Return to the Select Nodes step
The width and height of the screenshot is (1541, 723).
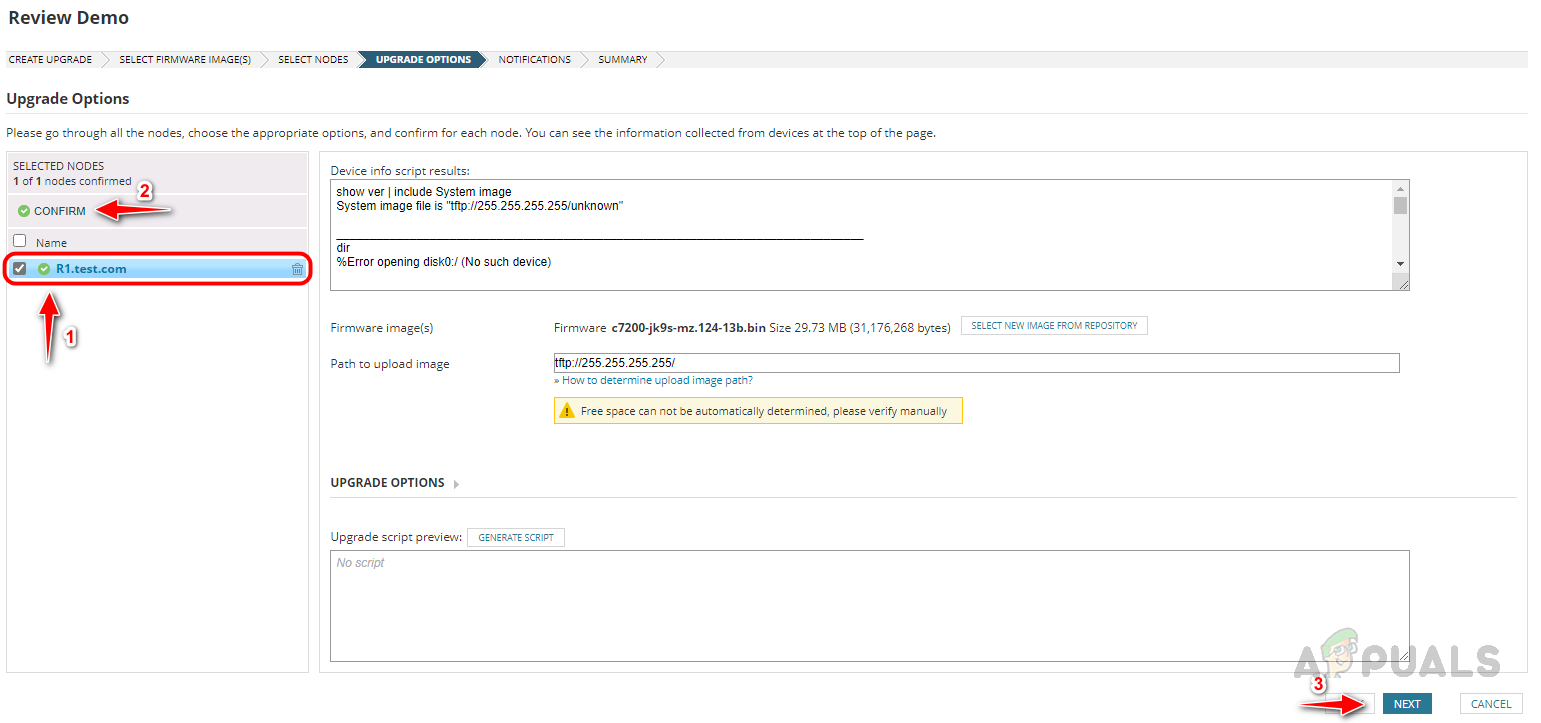pos(313,60)
